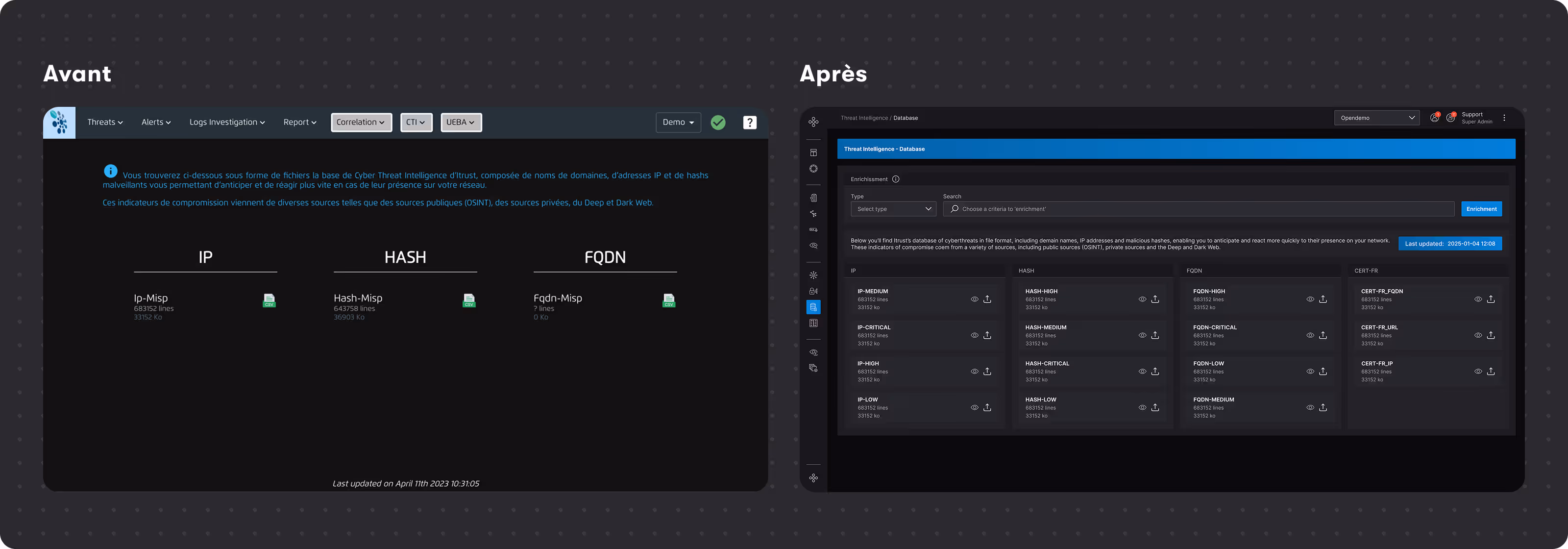Viewport: 1568px width, 549px height.
Task: Select the active database sidebar icon
Action: coord(813,307)
